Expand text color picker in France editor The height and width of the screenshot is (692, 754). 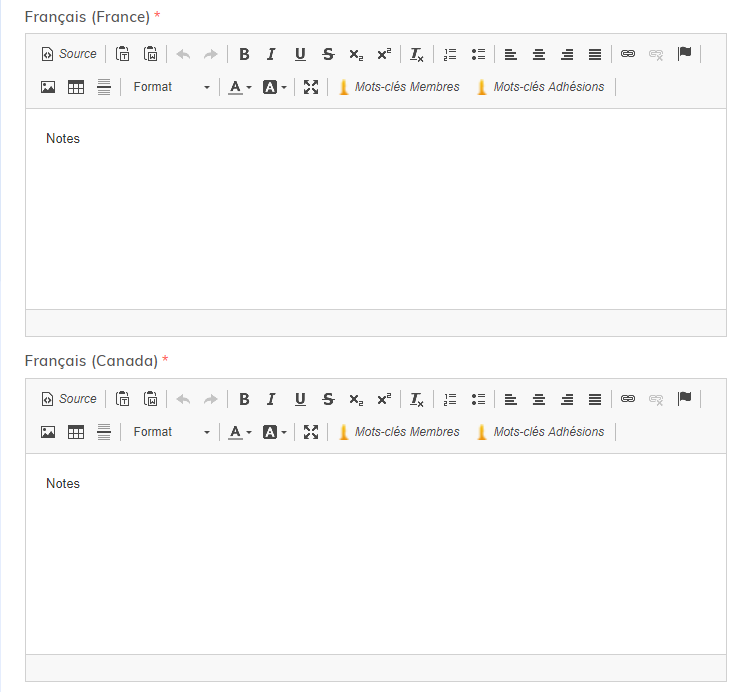point(240,87)
